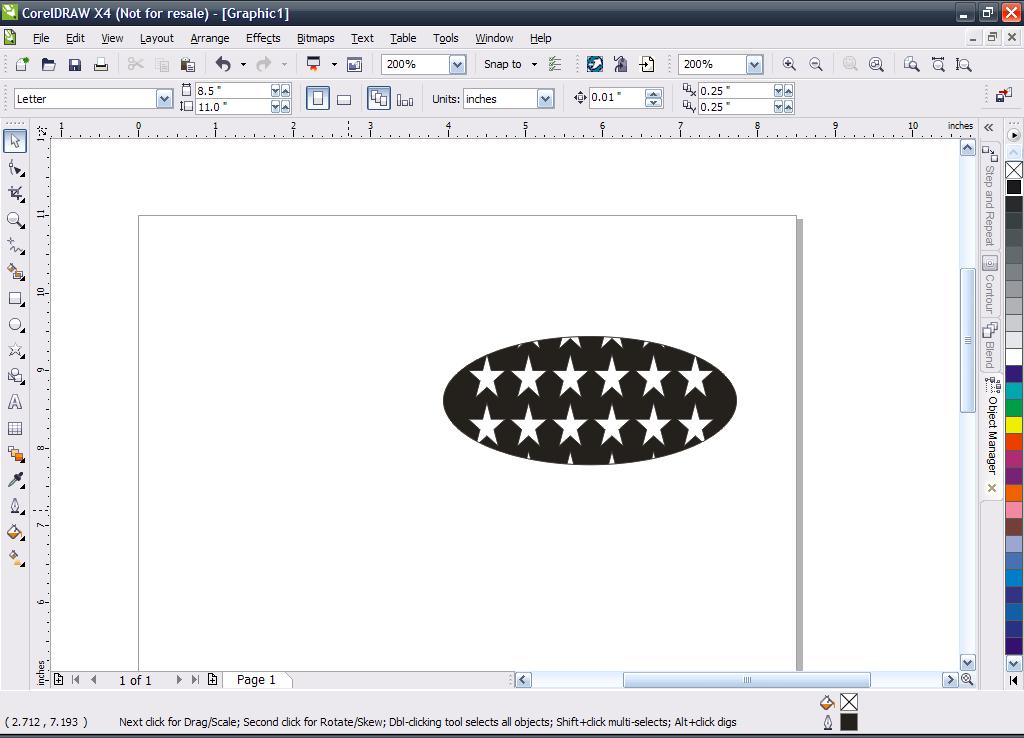Select the Table tool
1024x738 pixels.
[x=15, y=429]
